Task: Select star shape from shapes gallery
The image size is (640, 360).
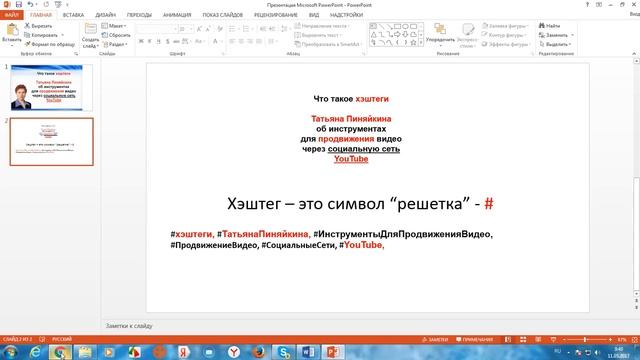Action: coord(413,42)
